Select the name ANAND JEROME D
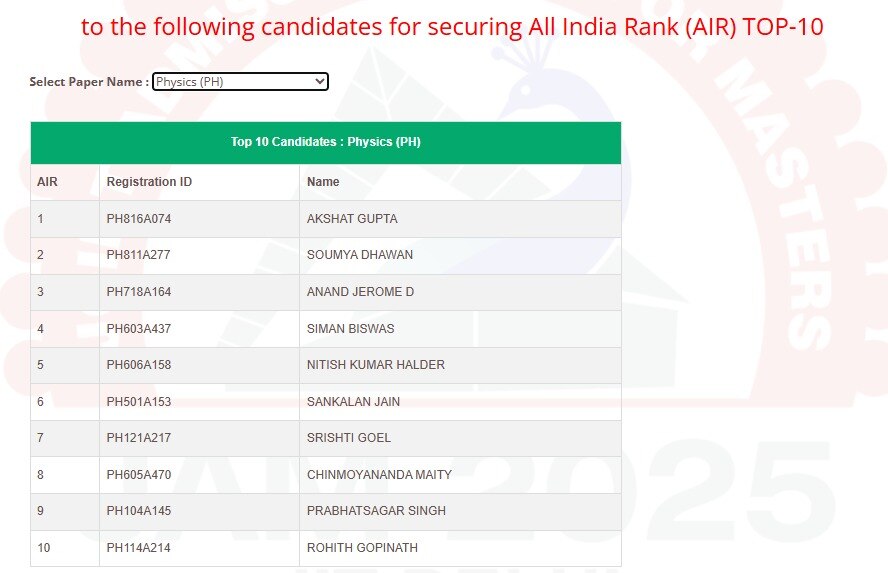 [x=360, y=292]
